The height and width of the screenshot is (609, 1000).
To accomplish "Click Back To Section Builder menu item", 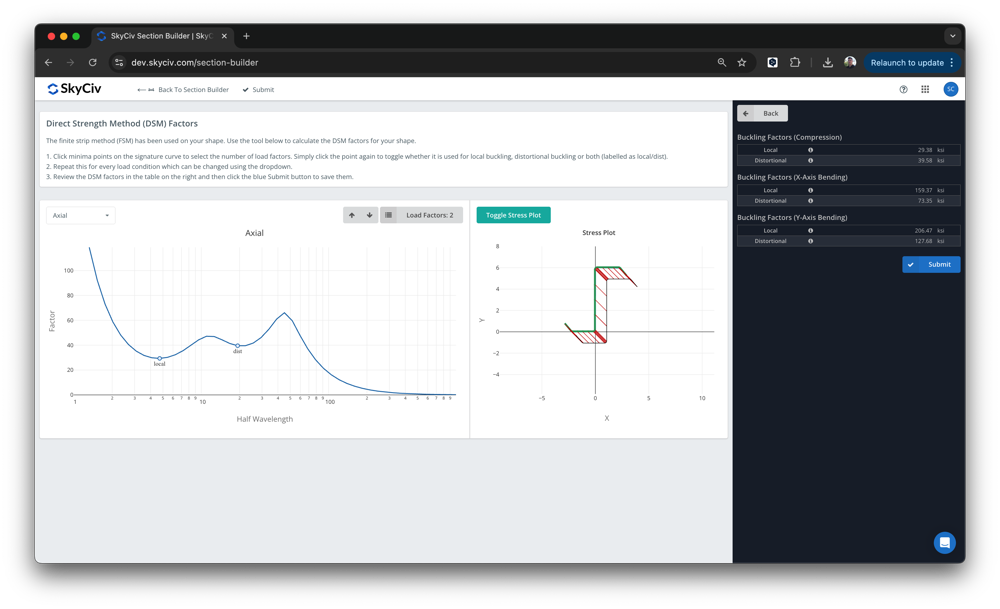I will 184,90.
